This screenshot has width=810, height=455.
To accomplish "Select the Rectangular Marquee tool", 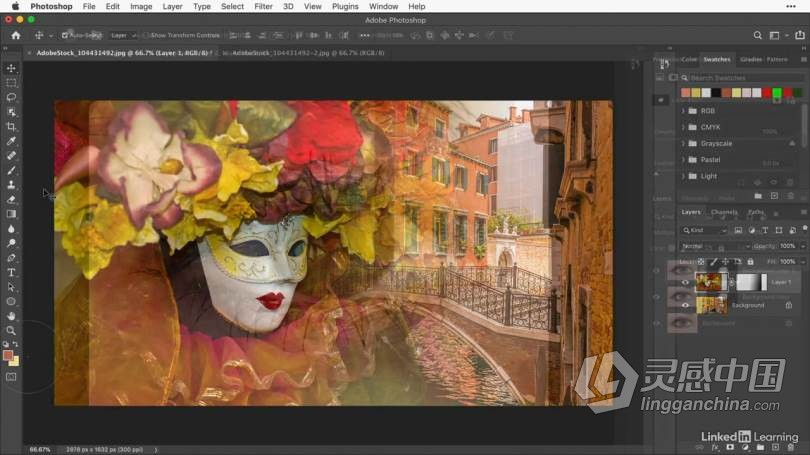I will tap(11, 83).
